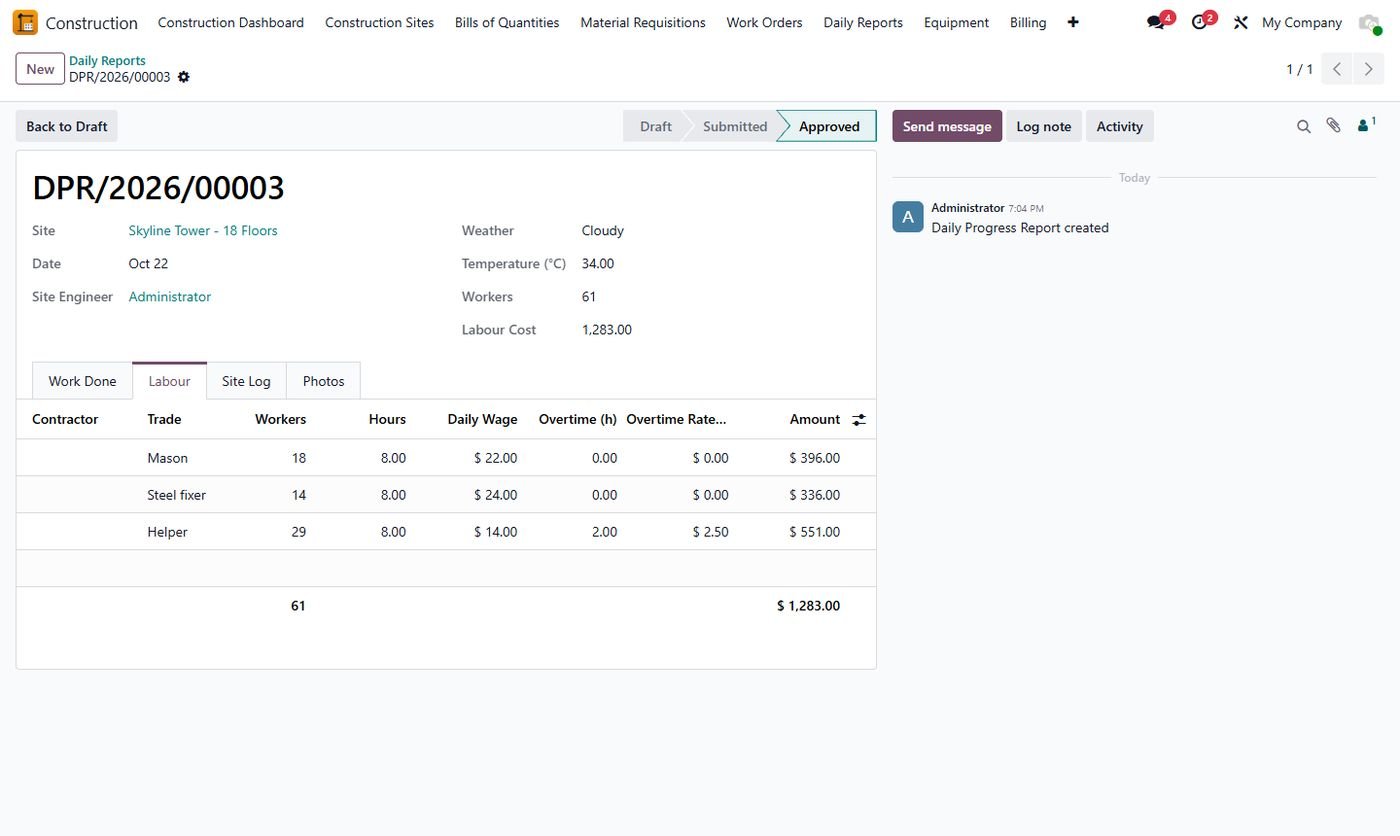Click Log note button
Screen dimensions: 1400x836
tap(1043, 126)
